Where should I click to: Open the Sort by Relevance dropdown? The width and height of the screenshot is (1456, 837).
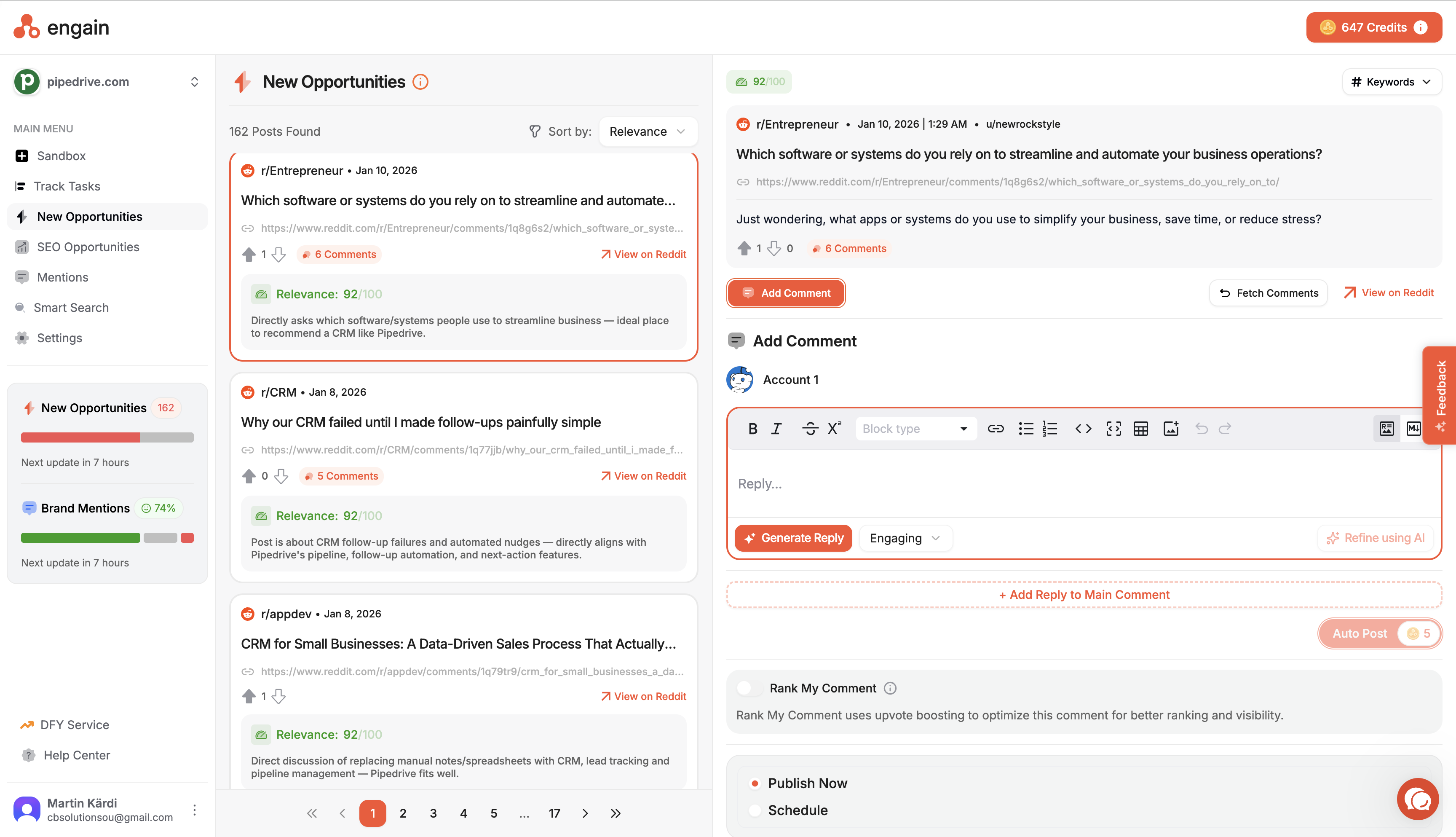(x=648, y=131)
